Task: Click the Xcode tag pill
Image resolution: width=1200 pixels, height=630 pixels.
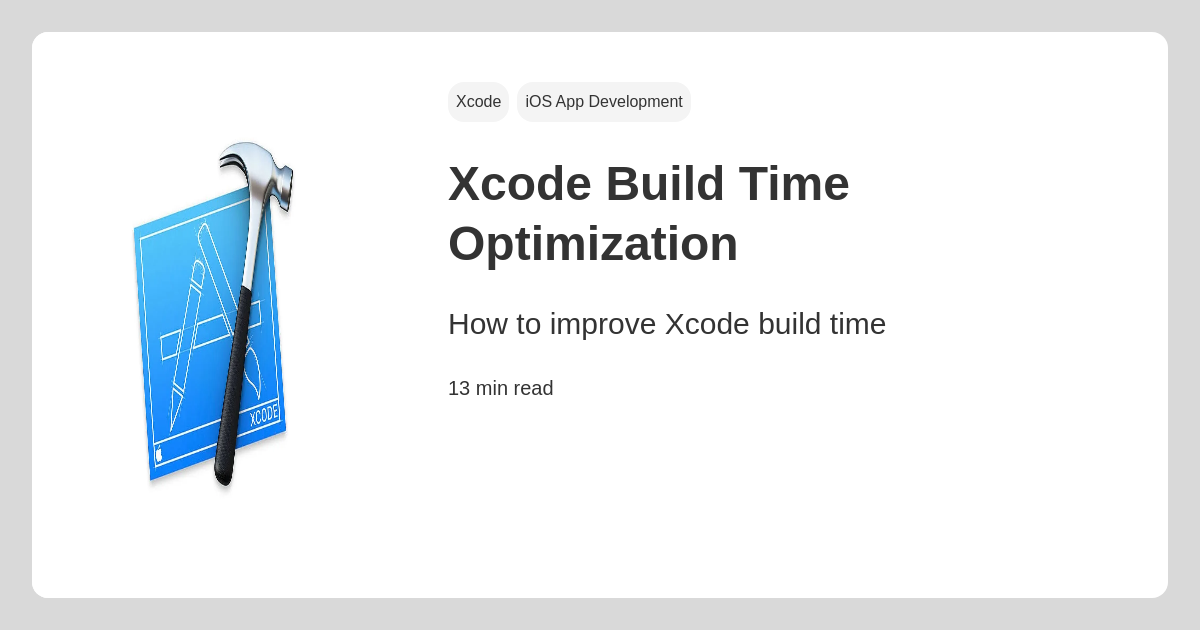Action: tap(478, 102)
